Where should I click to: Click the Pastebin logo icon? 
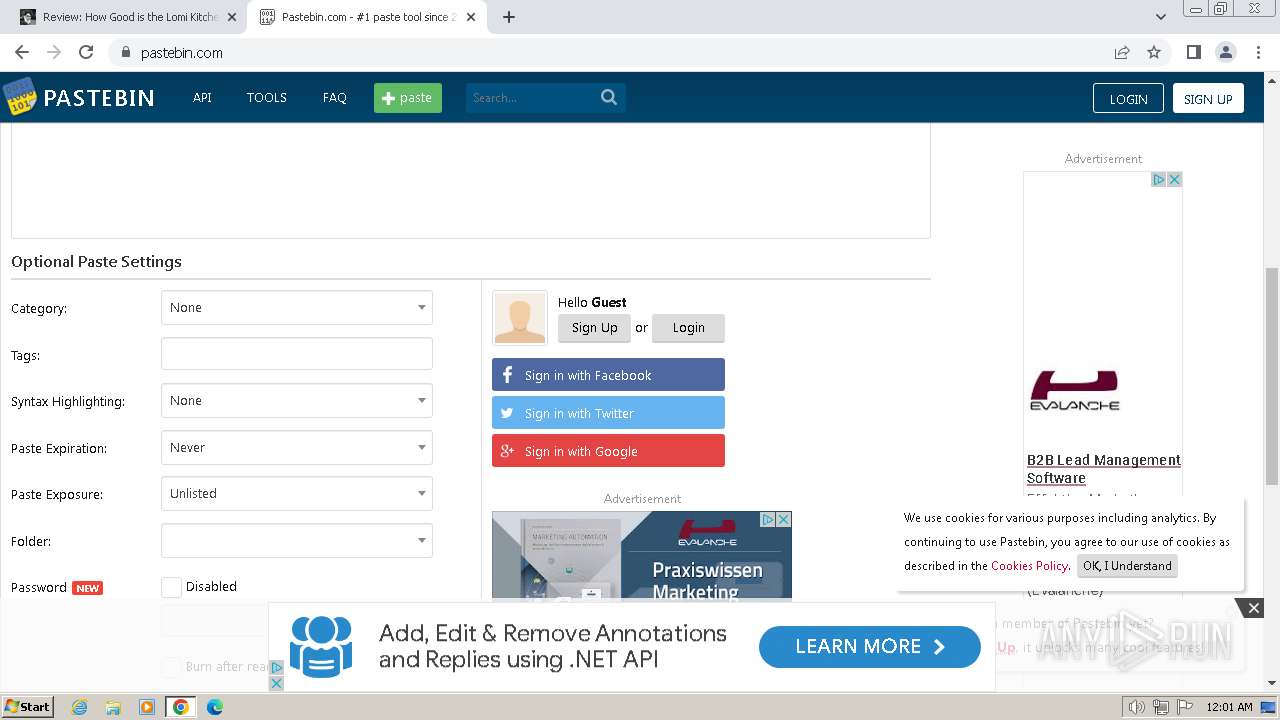pos(19,97)
